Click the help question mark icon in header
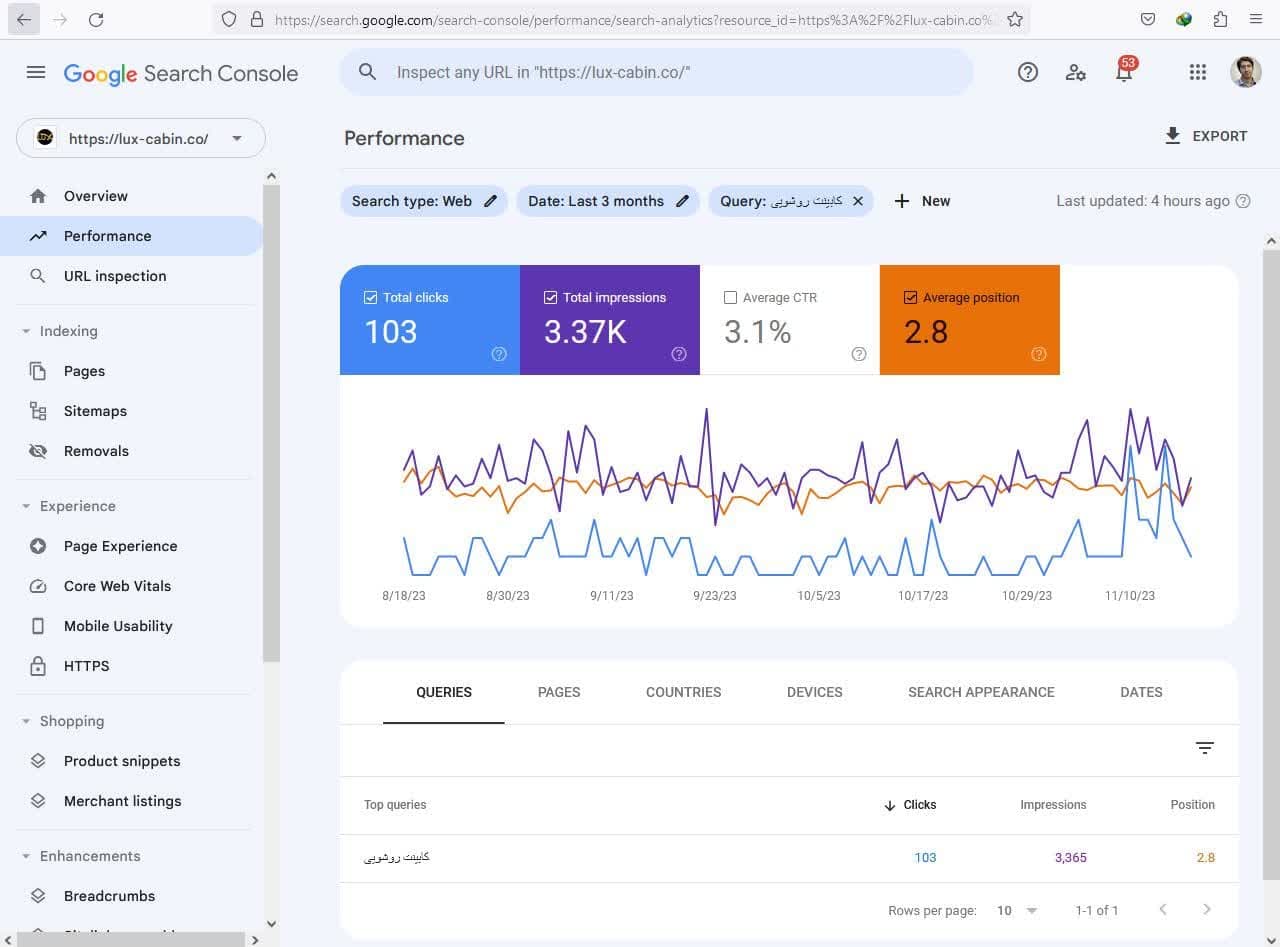 pyautogui.click(x=1027, y=72)
